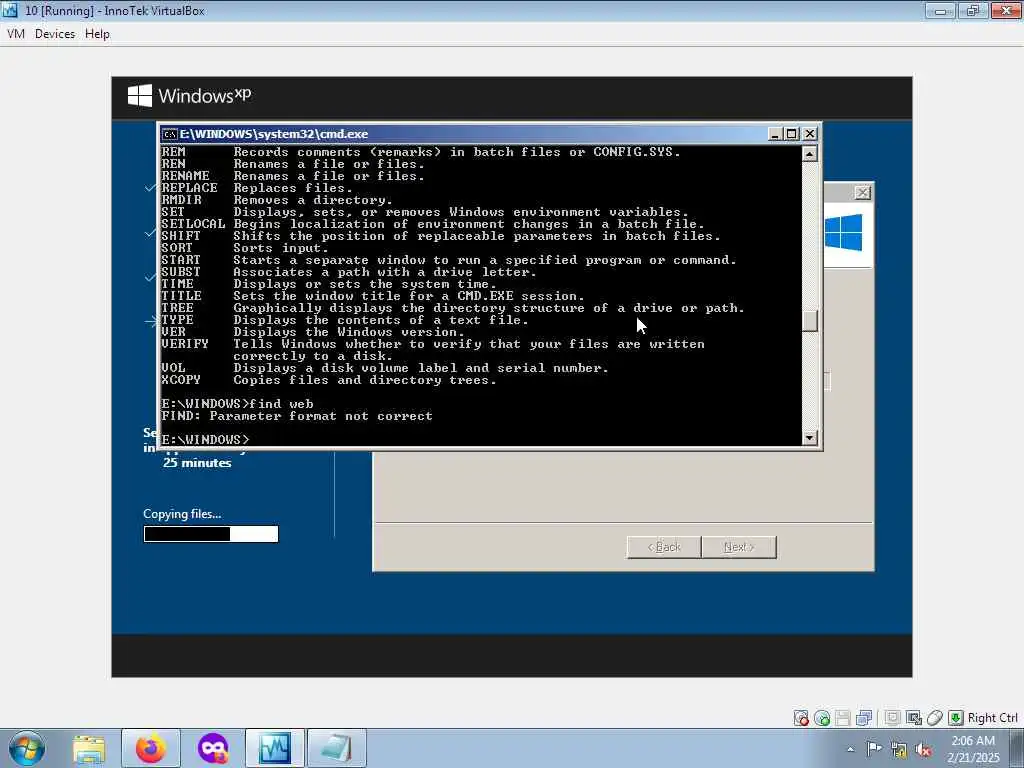
Task: Click the START command help line
Action: tap(449, 260)
